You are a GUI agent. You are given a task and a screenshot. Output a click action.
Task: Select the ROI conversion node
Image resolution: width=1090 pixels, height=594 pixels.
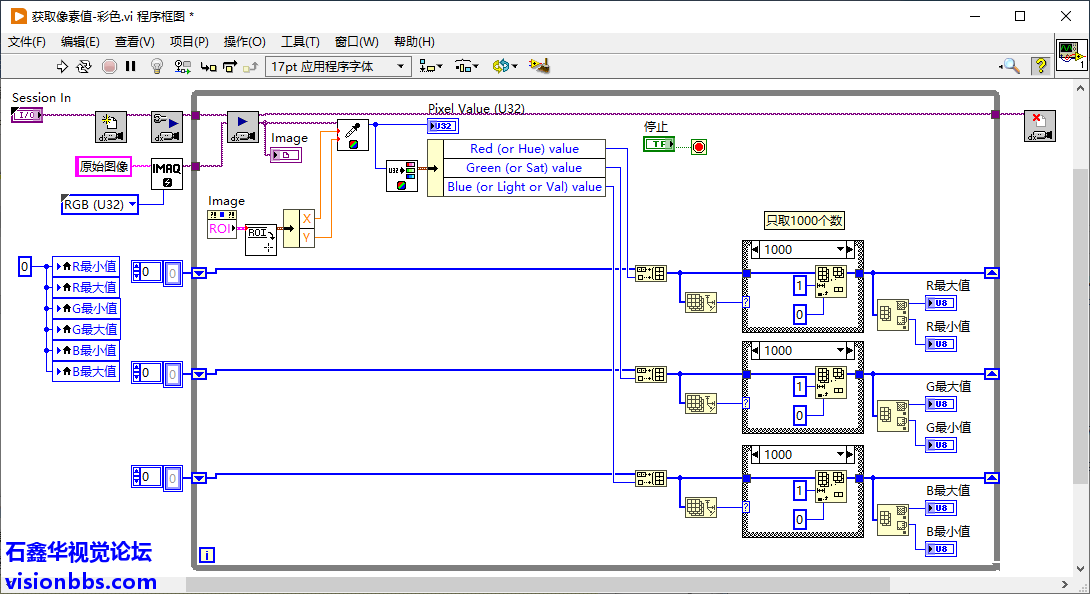pos(261,239)
